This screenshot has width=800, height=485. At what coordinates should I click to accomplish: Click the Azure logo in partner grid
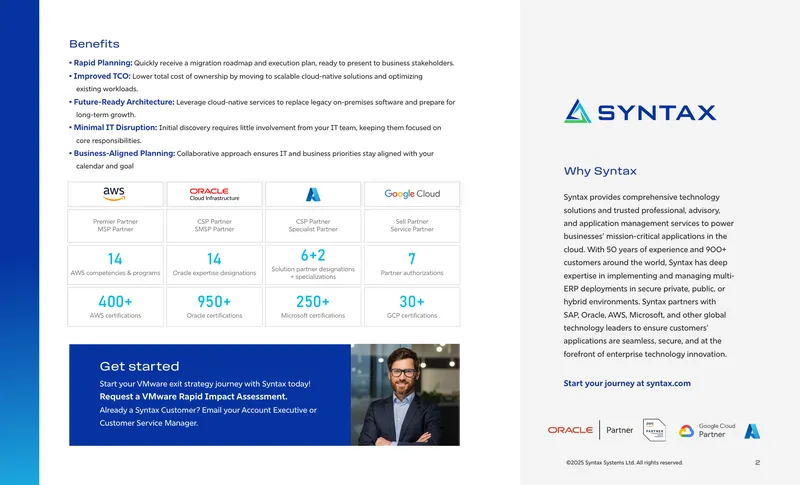[x=313, y=194]
